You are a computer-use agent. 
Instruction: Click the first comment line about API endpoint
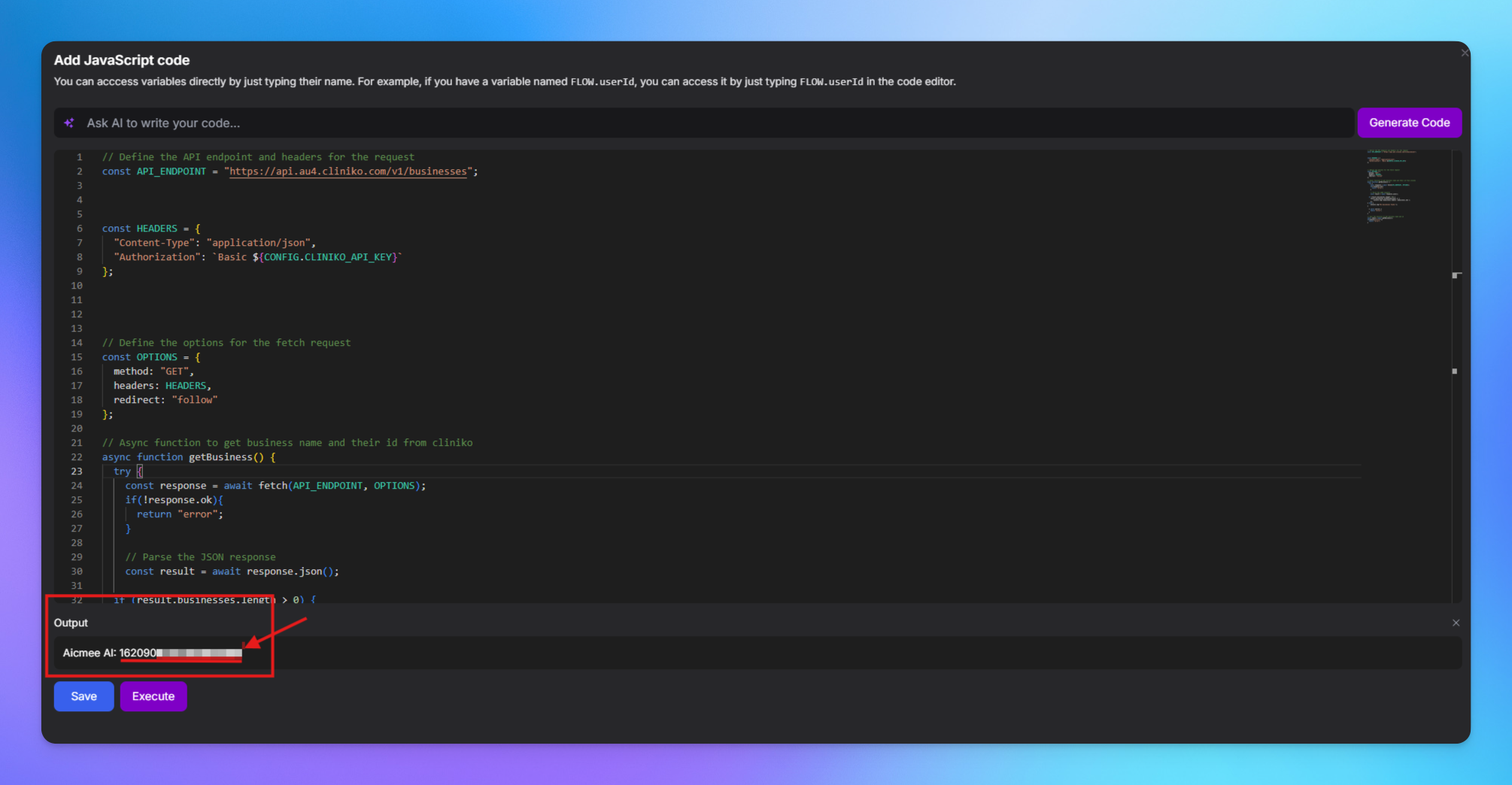click(x=258, y=157)
